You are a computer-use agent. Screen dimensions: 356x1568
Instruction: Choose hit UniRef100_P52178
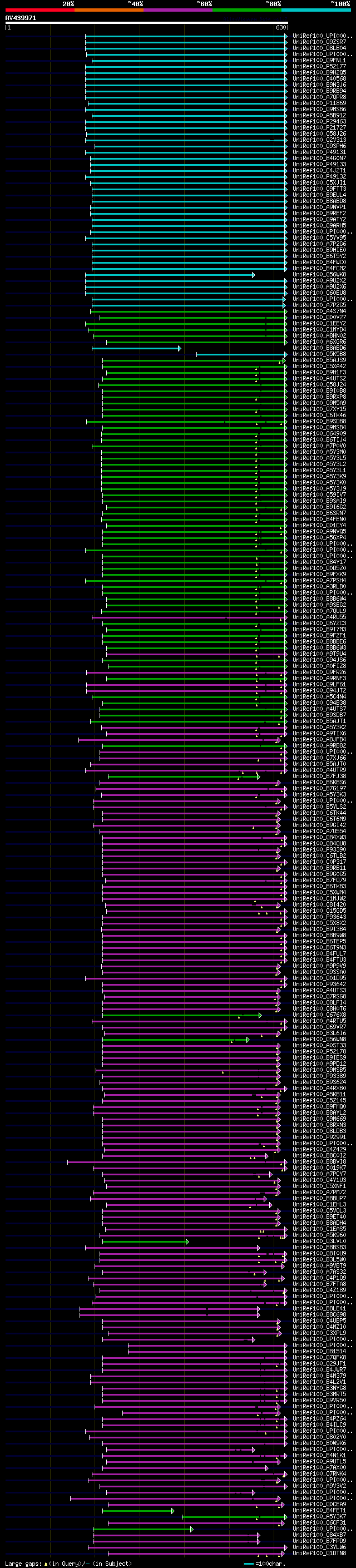pos(319,1051)
